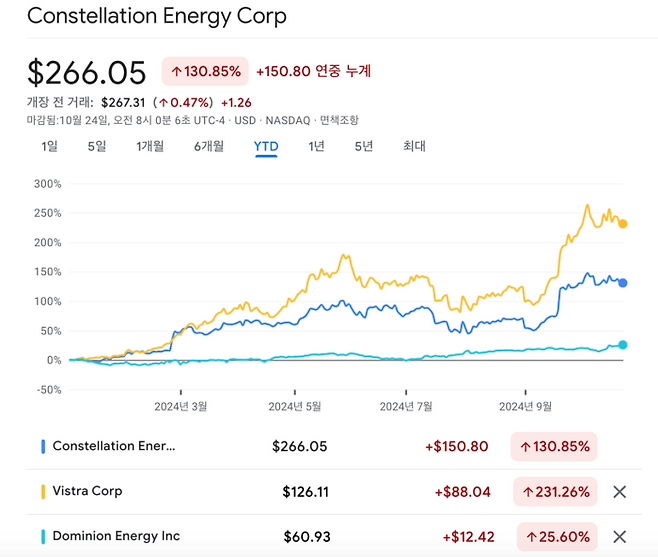The width and height of the screenshot is (658, 557).
Task: Click the Vistra yellow endpoint dot on chart
Action: pos(622,224)
